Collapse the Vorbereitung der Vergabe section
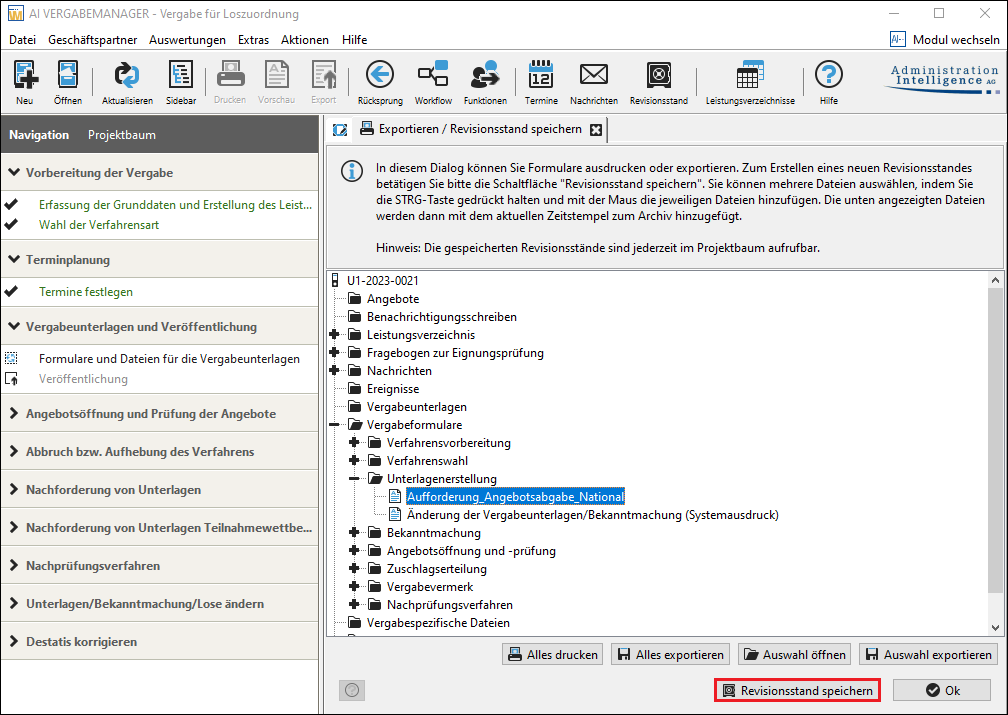 point(14,172)
